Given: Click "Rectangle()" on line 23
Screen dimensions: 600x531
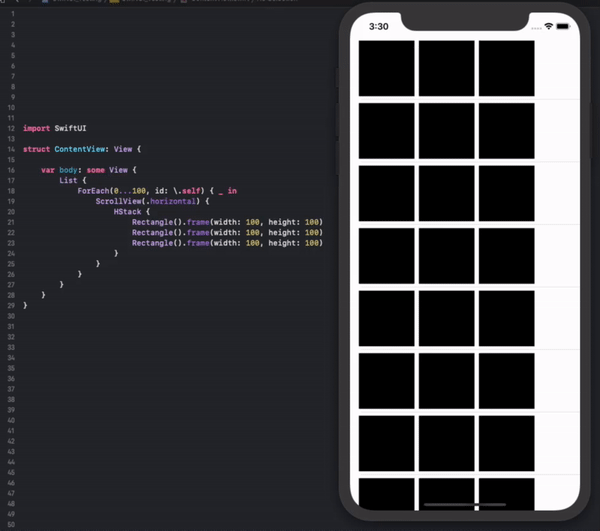Looking at the screenshot, I should tap(157, 243).
